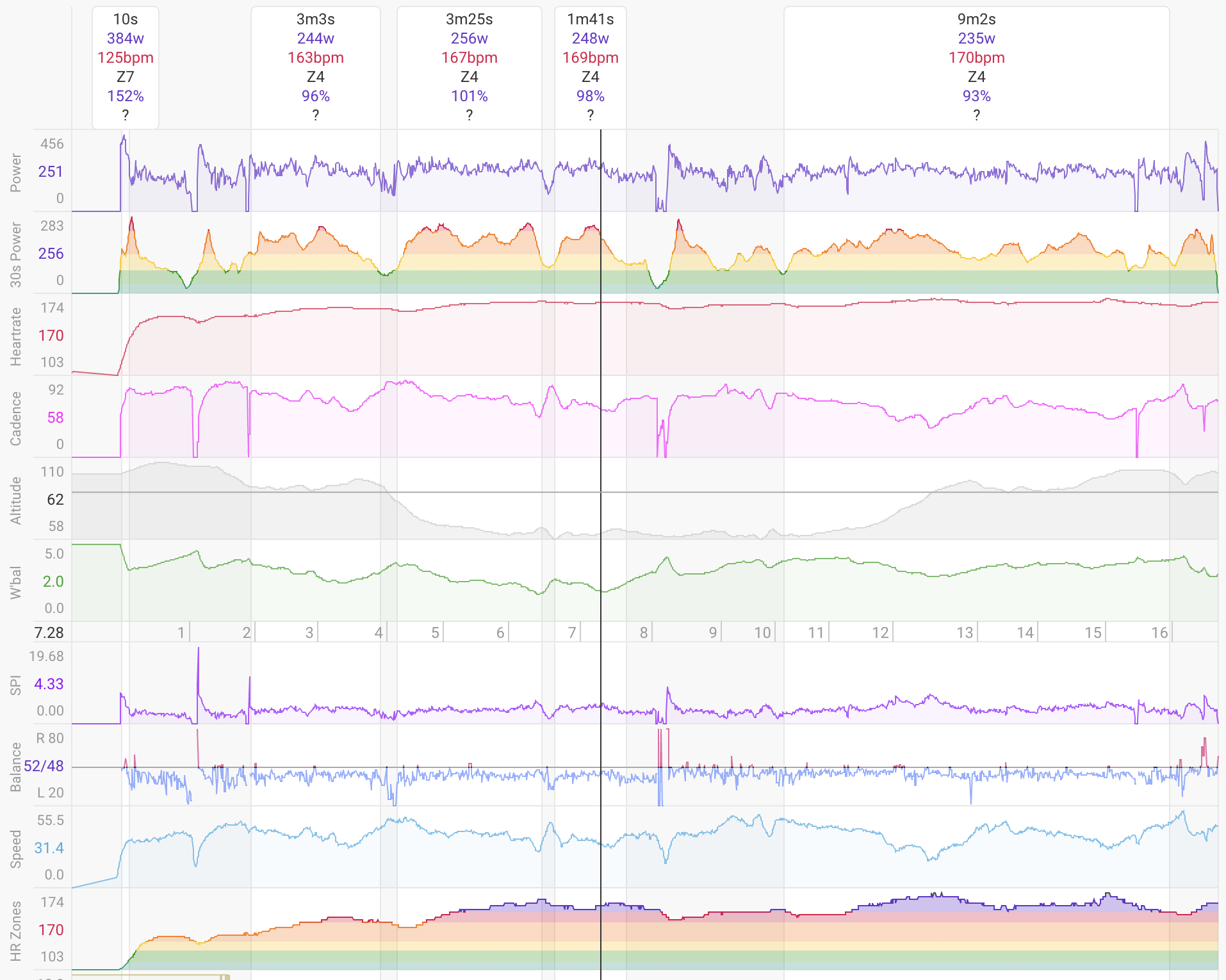This screenshot has height=980, width=1226.
Task: Click the 7.28 distance value on the lap axis
Action: click(x=49, y=633)
